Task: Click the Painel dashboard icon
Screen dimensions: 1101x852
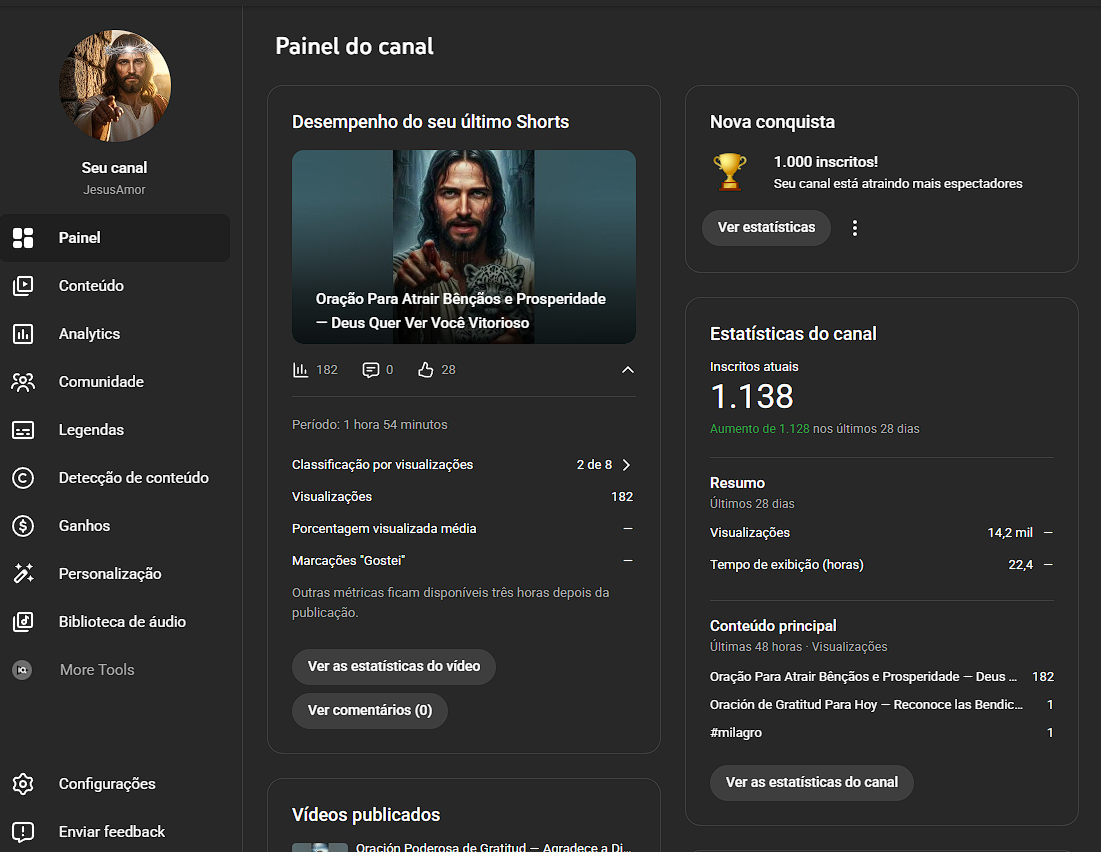Action: coord(22,238)
